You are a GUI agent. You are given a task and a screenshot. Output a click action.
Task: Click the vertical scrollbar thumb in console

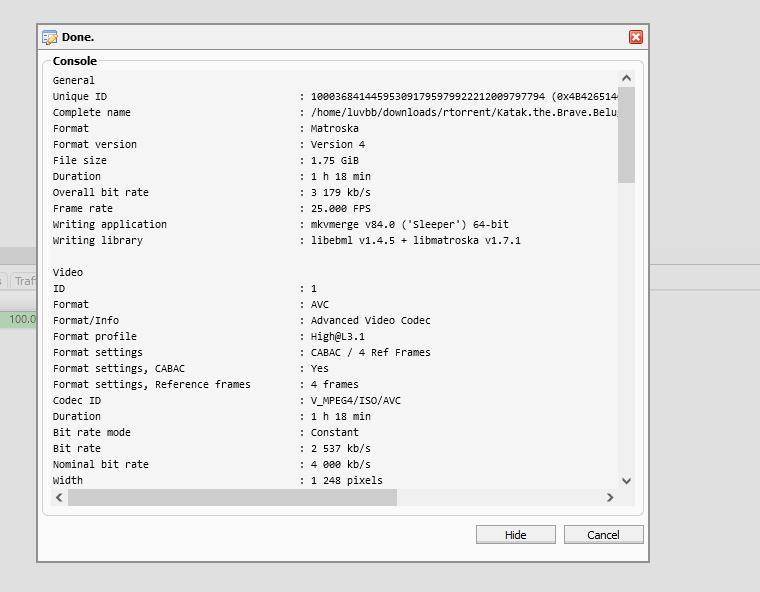pyautogui.click(x=626, y=135)
